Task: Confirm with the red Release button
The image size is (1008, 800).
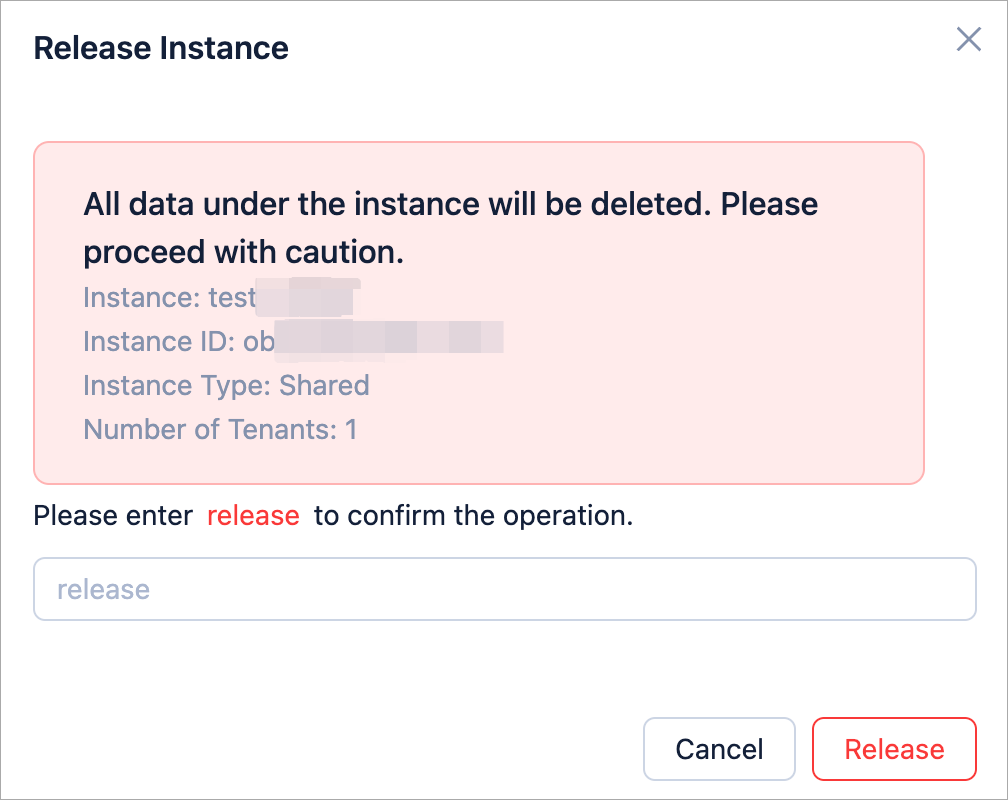Action: (894, 749)
